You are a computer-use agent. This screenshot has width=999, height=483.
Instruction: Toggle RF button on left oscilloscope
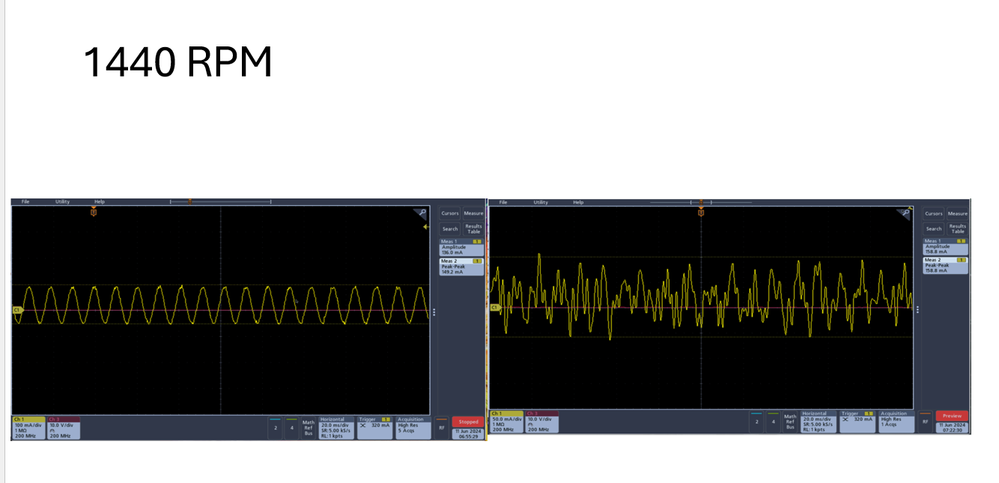pos(442,428)
